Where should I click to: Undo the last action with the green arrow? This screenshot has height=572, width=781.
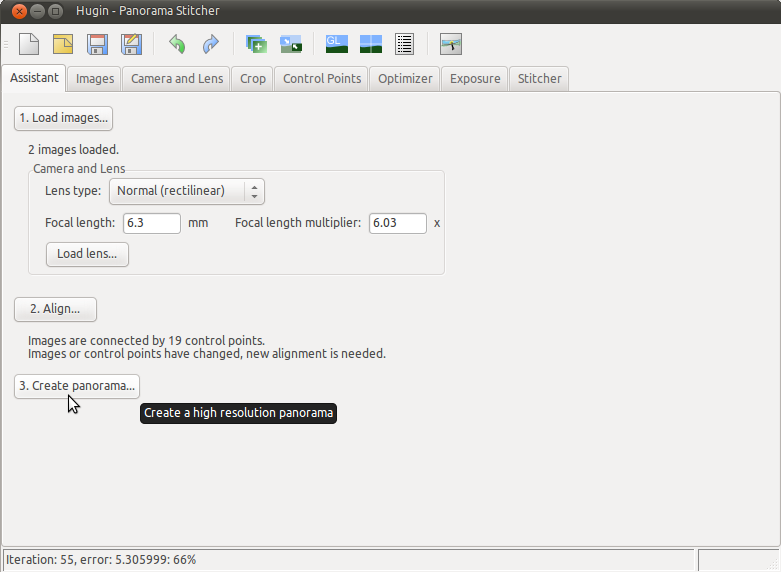pyautogui.click(x=177, y=44)
